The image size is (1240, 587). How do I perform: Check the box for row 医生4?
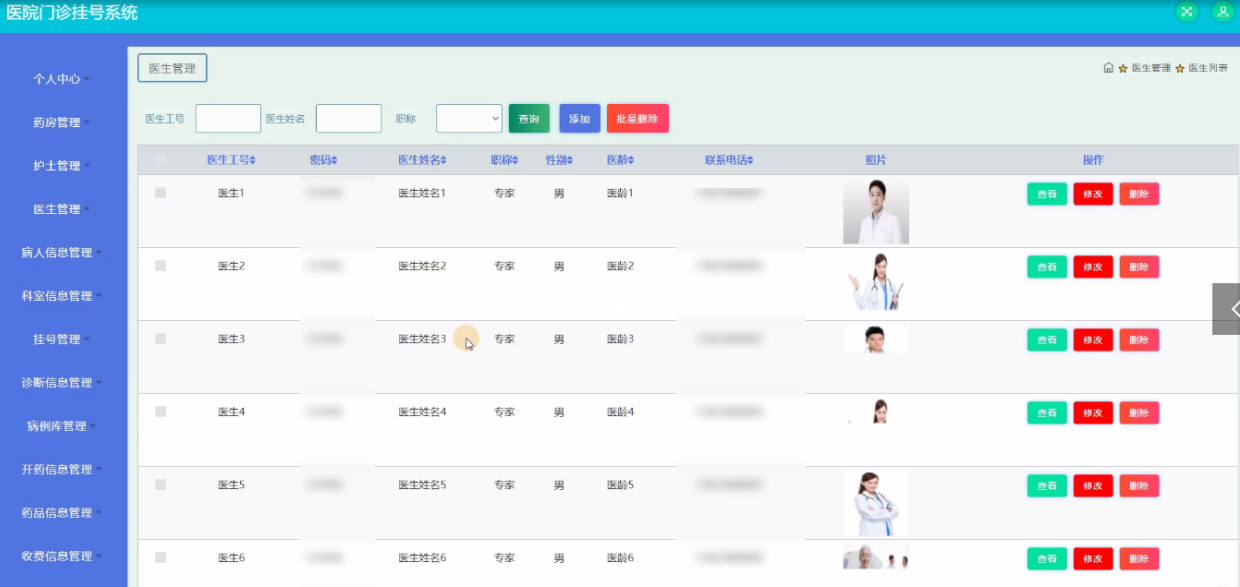tap(160, 411)
